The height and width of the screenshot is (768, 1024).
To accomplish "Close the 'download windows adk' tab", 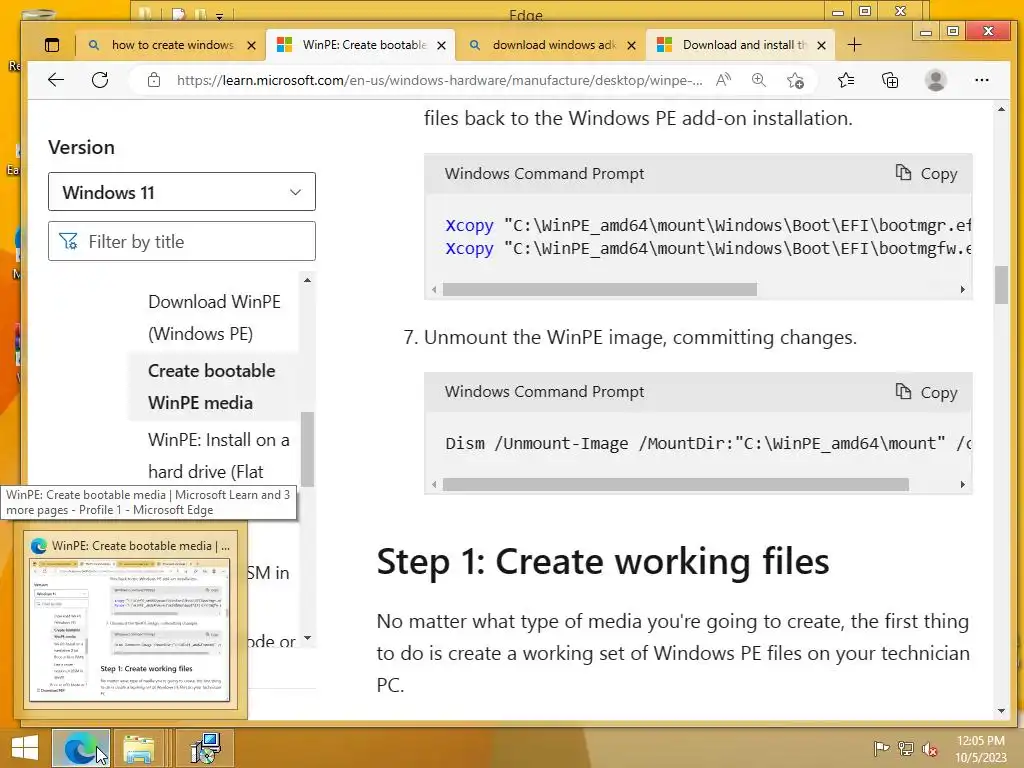I will pyautogui.click(x=632, y=45).
